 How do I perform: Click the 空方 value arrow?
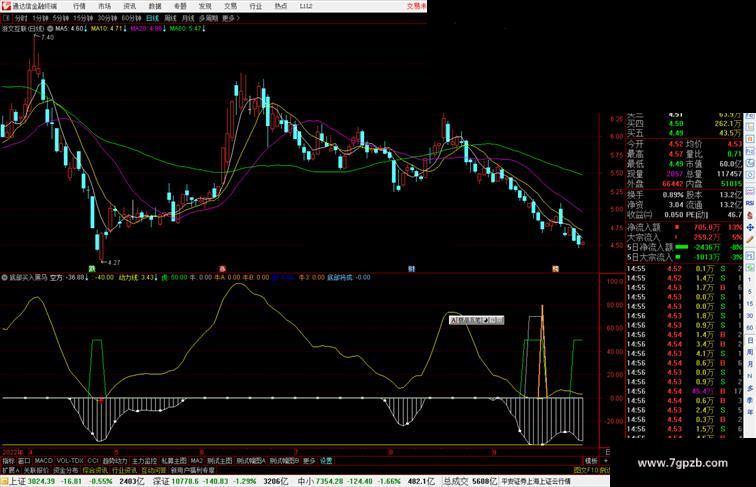(87, 278)
